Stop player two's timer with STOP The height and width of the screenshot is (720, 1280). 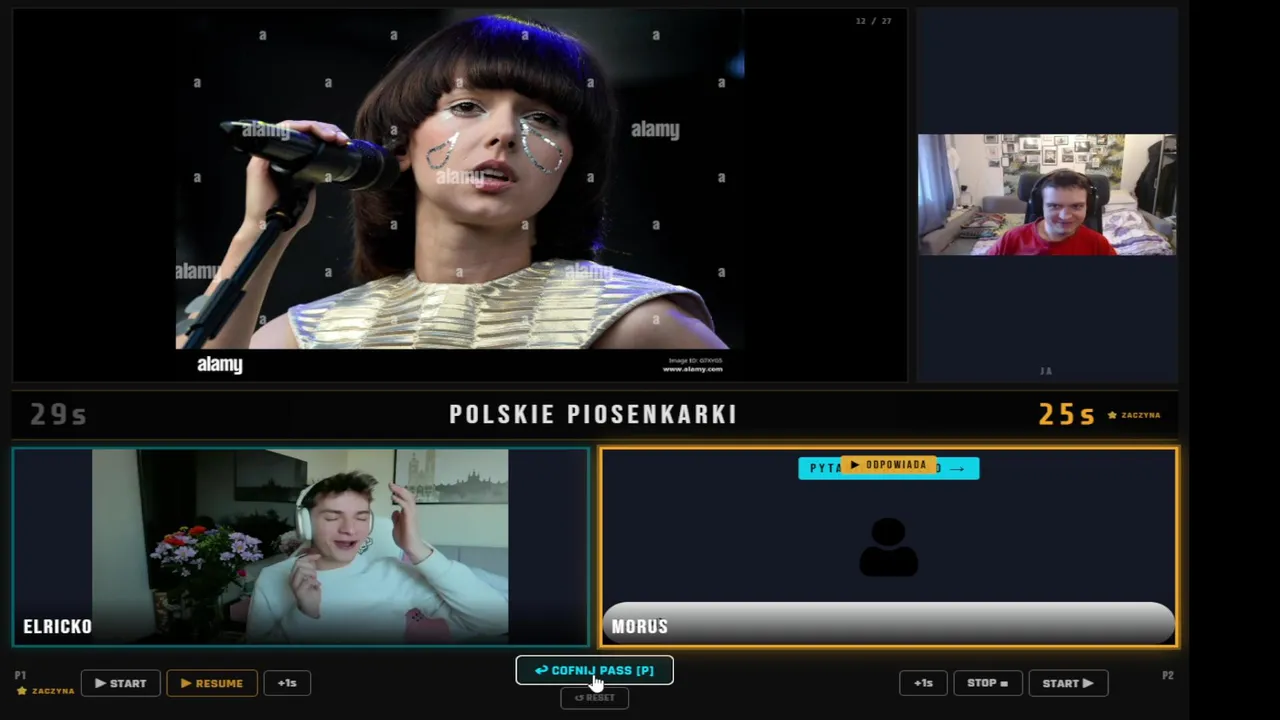(987, 683)
